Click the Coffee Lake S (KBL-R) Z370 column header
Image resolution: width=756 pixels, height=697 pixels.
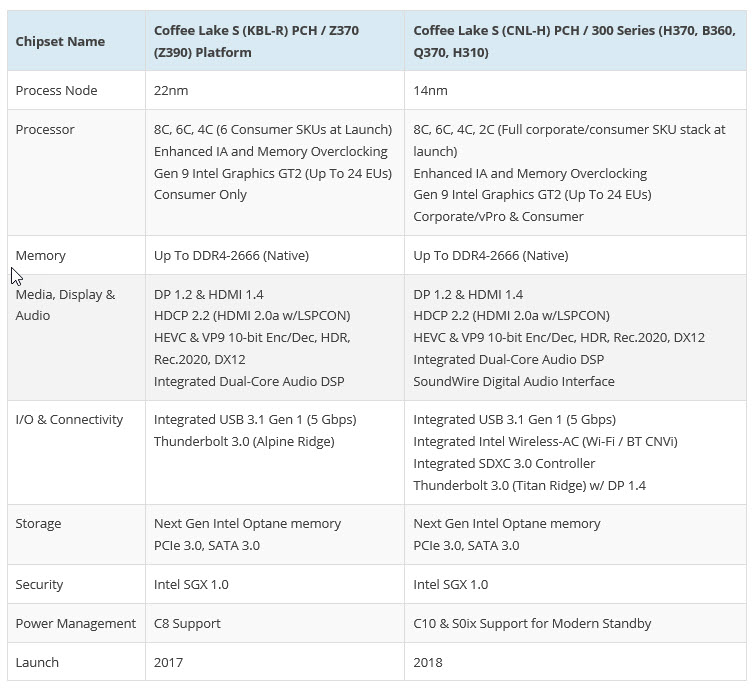point(256,41)
